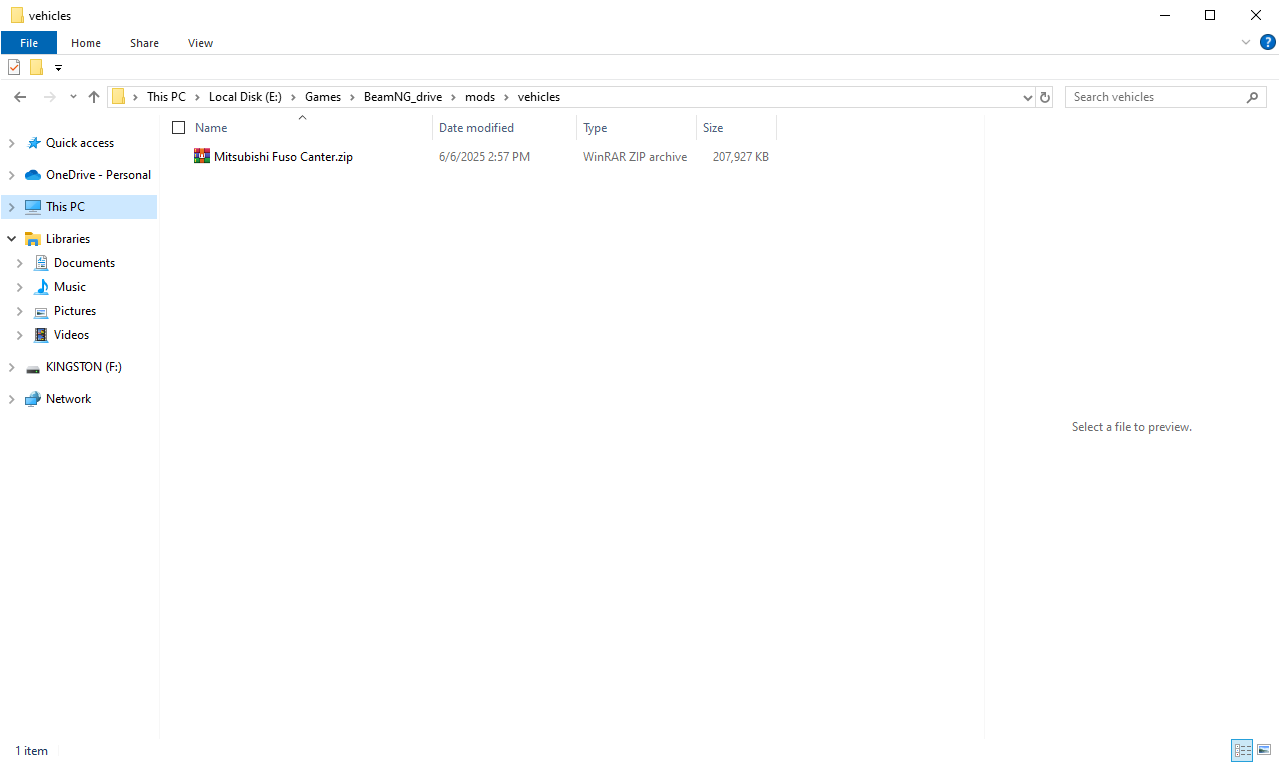Image resolution: width=1280 pixels, height=763 pixels.
Task: Switch to Large icons view layout
Action: click(x=1264, y=750)
